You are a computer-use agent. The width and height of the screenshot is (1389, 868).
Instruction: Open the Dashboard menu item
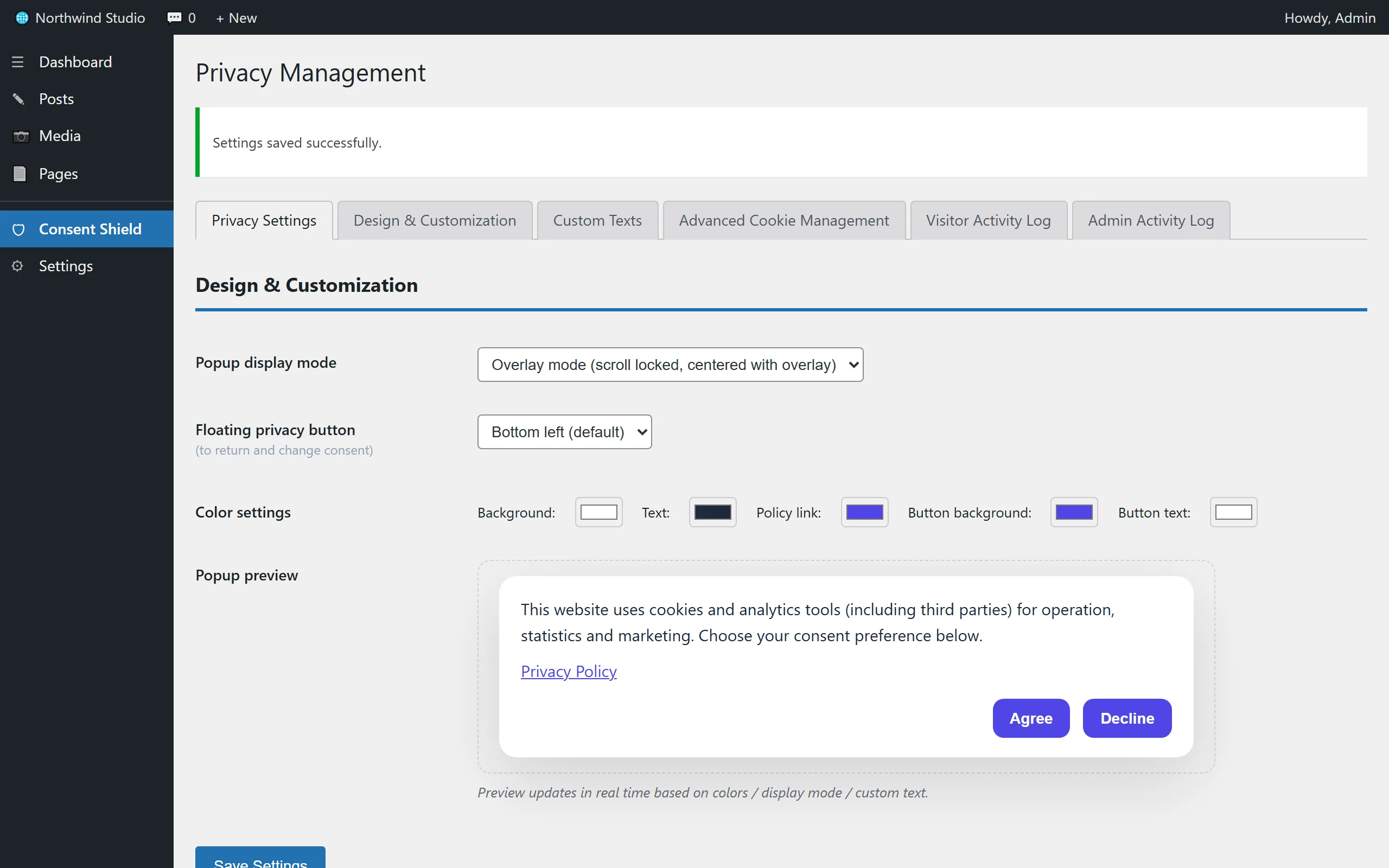tap(87, 62)
